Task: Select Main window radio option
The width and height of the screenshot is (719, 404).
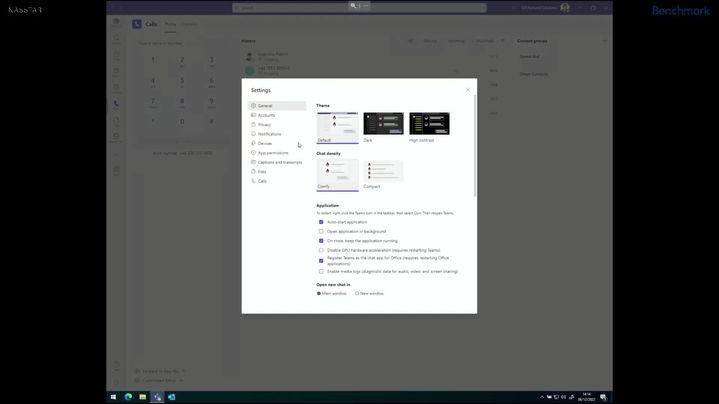Action: [319, 293]
